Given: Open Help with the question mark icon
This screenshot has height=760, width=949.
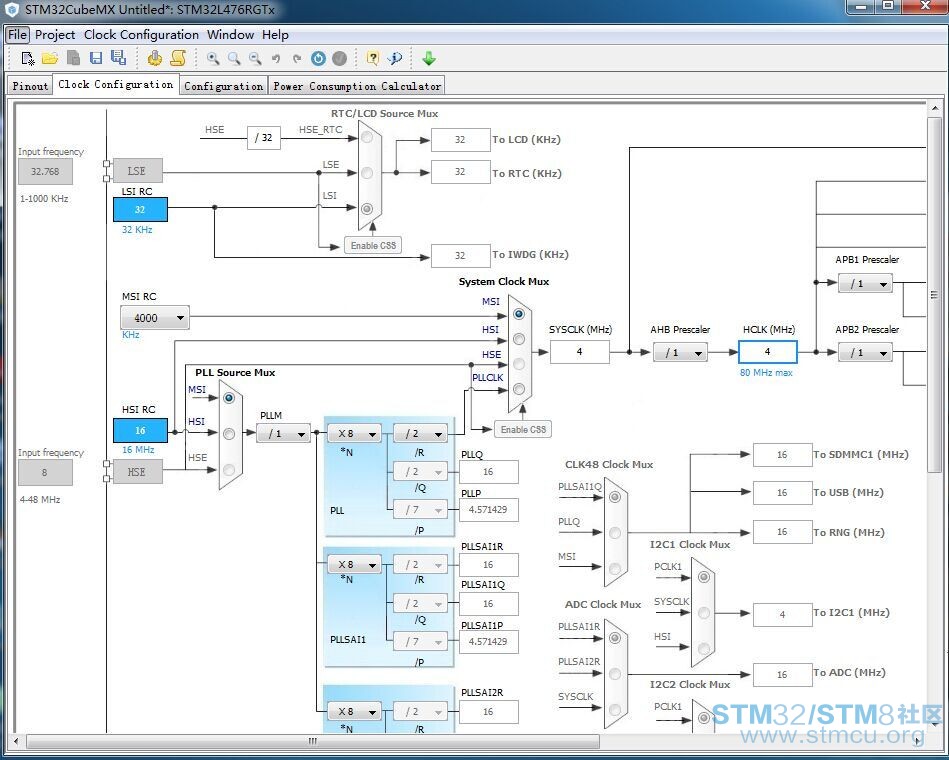Looking at the screenshot, I should (373, 58).
